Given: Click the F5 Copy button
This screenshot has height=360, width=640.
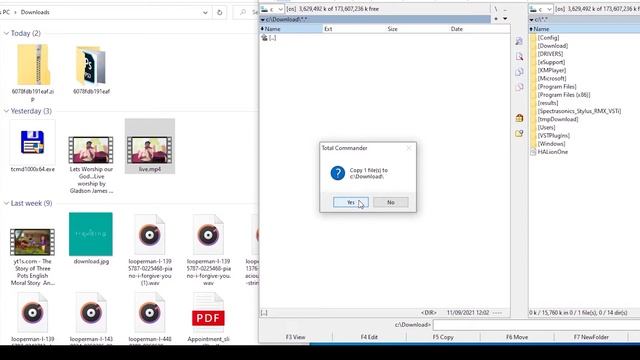Looking at the screenshot, I should tap(443, 337).
